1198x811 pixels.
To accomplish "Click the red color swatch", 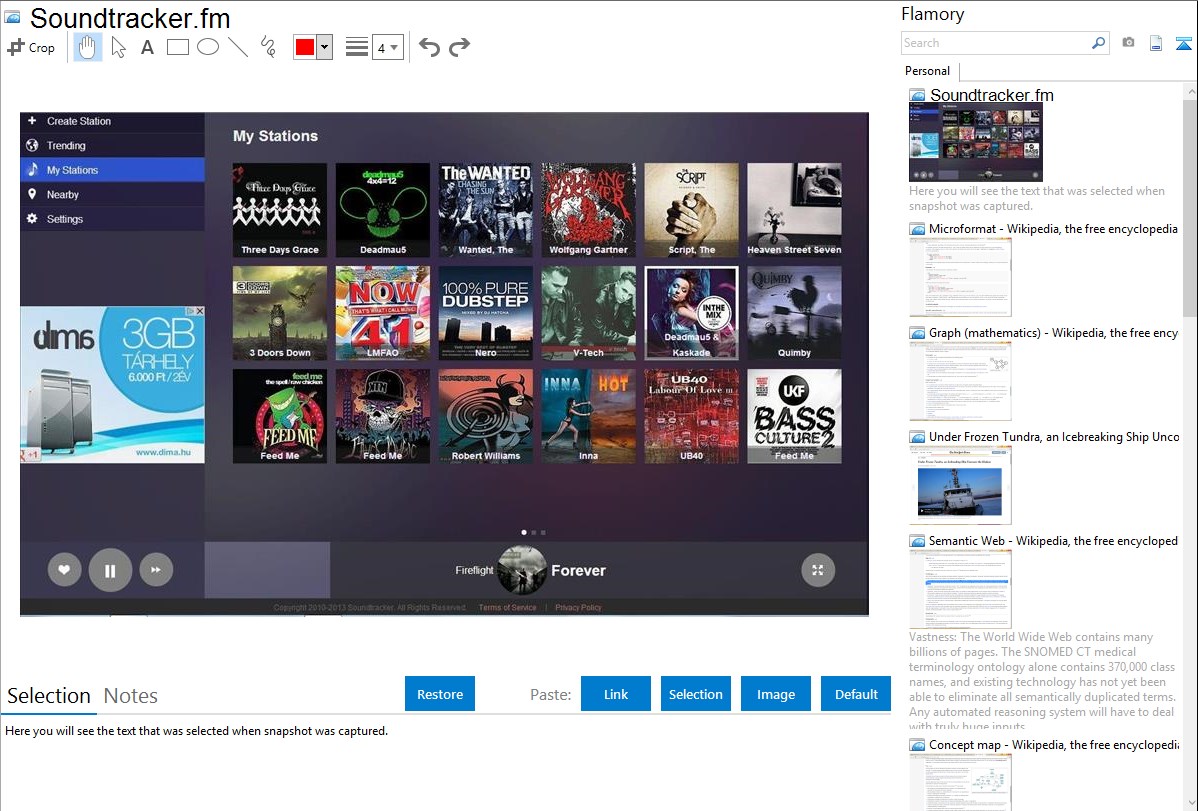I will pos(305,47).
